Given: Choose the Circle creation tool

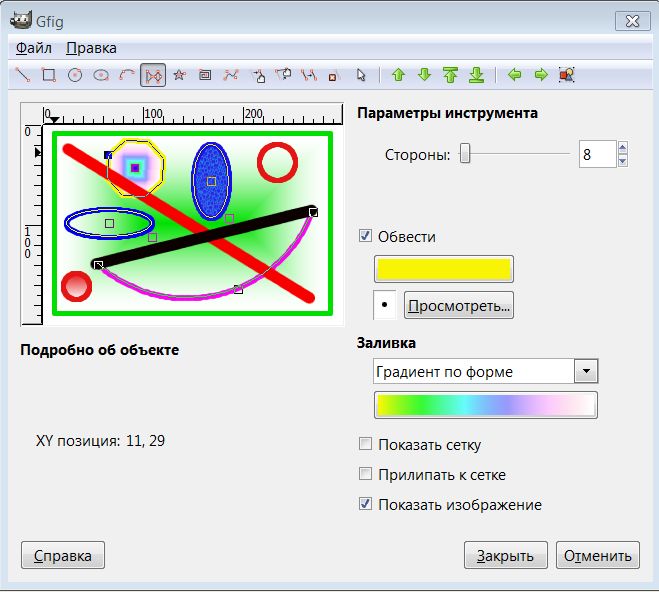Looking at the screenshot, I should (x=74, y=75).
